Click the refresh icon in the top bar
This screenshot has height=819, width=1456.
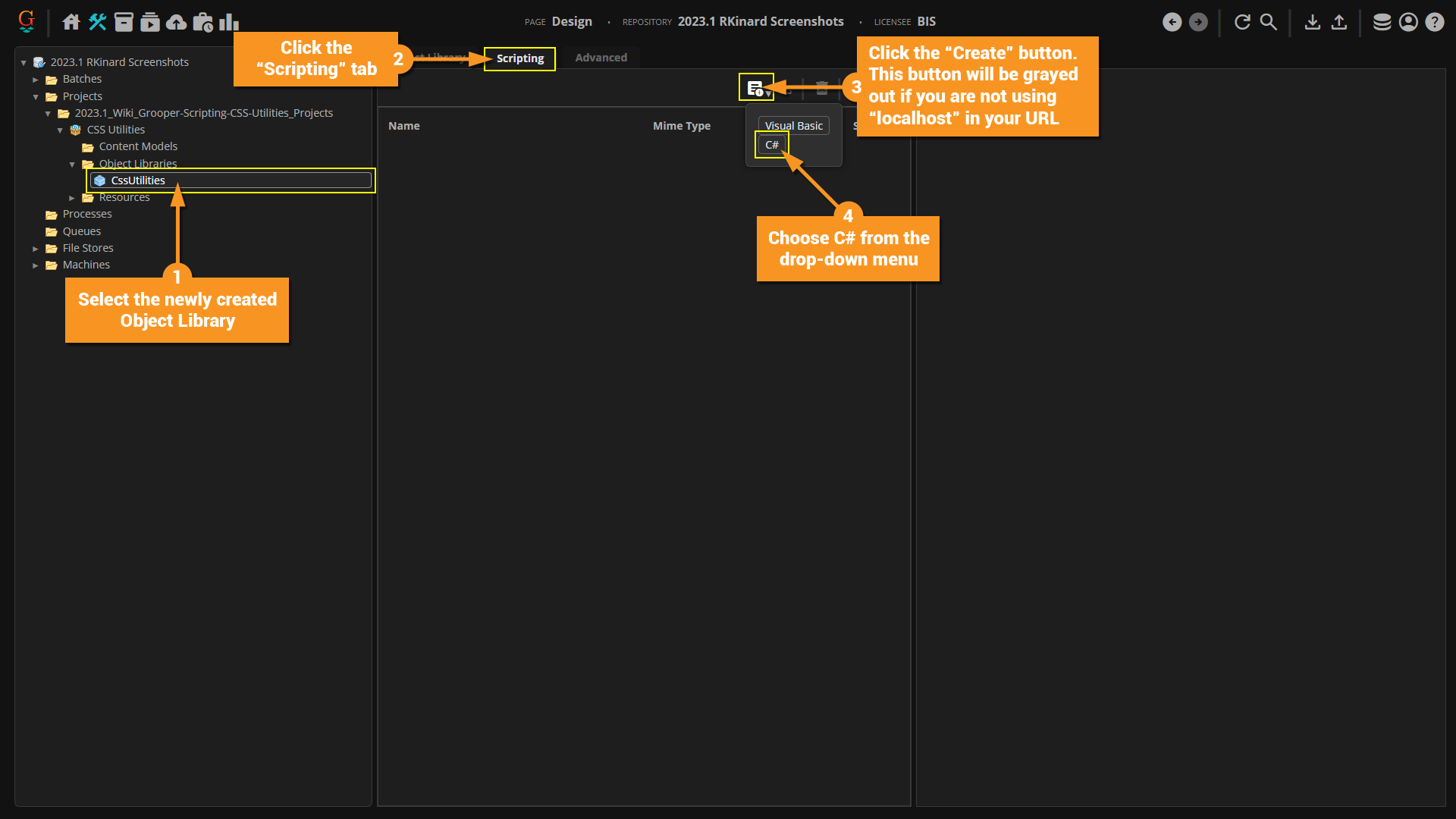pos(1242,22)
